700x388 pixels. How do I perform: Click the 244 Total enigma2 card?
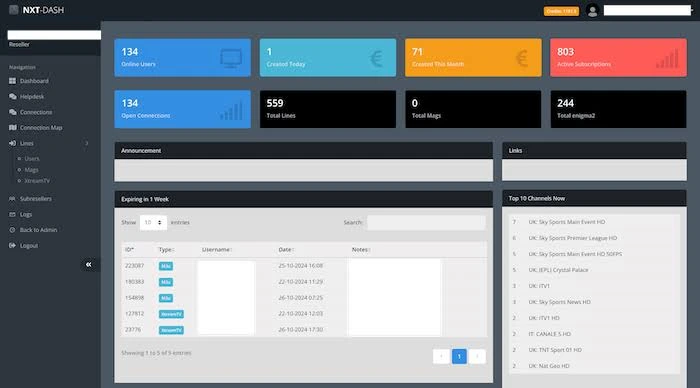(618, 109)
